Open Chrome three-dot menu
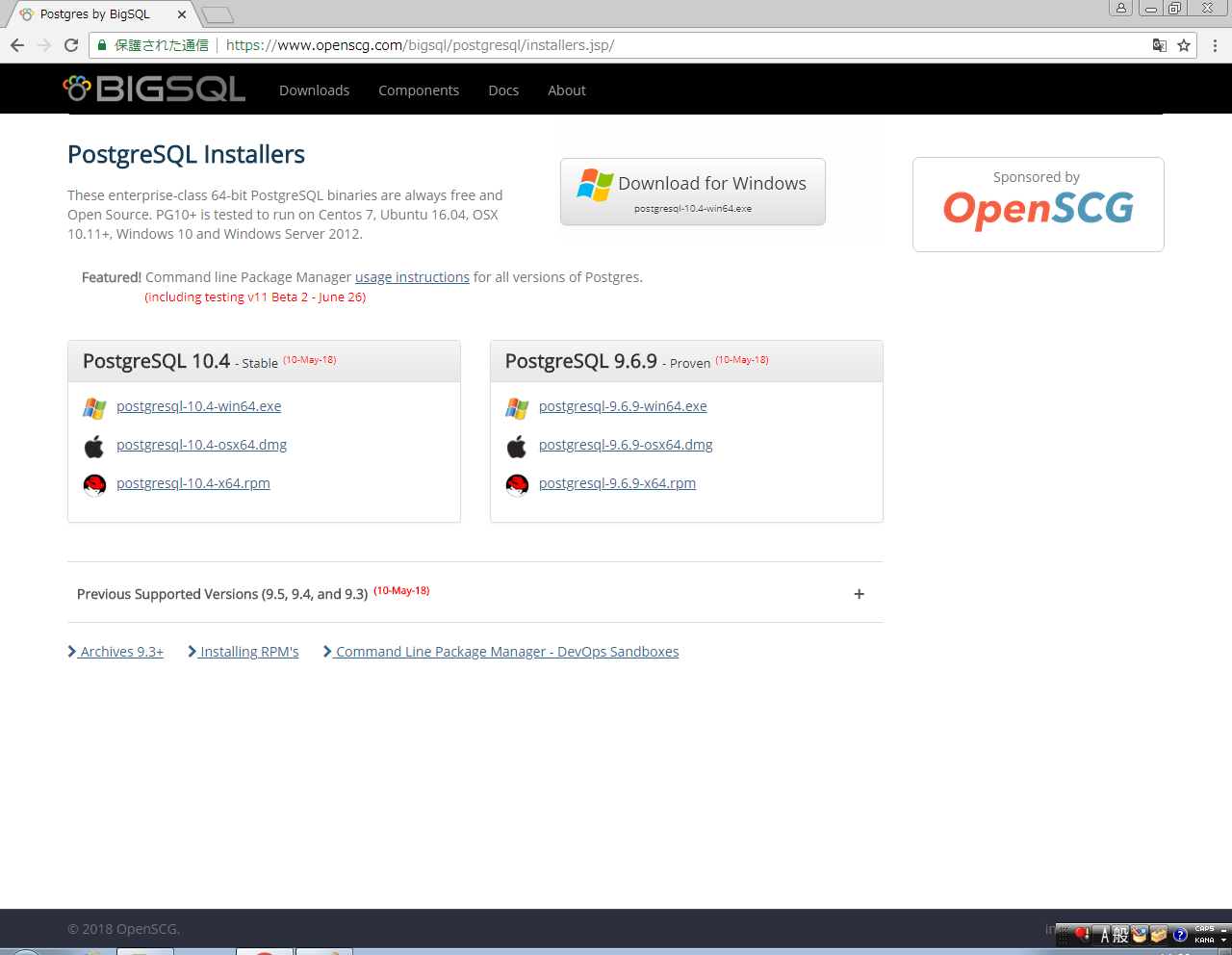The height and width of the screenshot is (955, 1232). click(1216, 45)
